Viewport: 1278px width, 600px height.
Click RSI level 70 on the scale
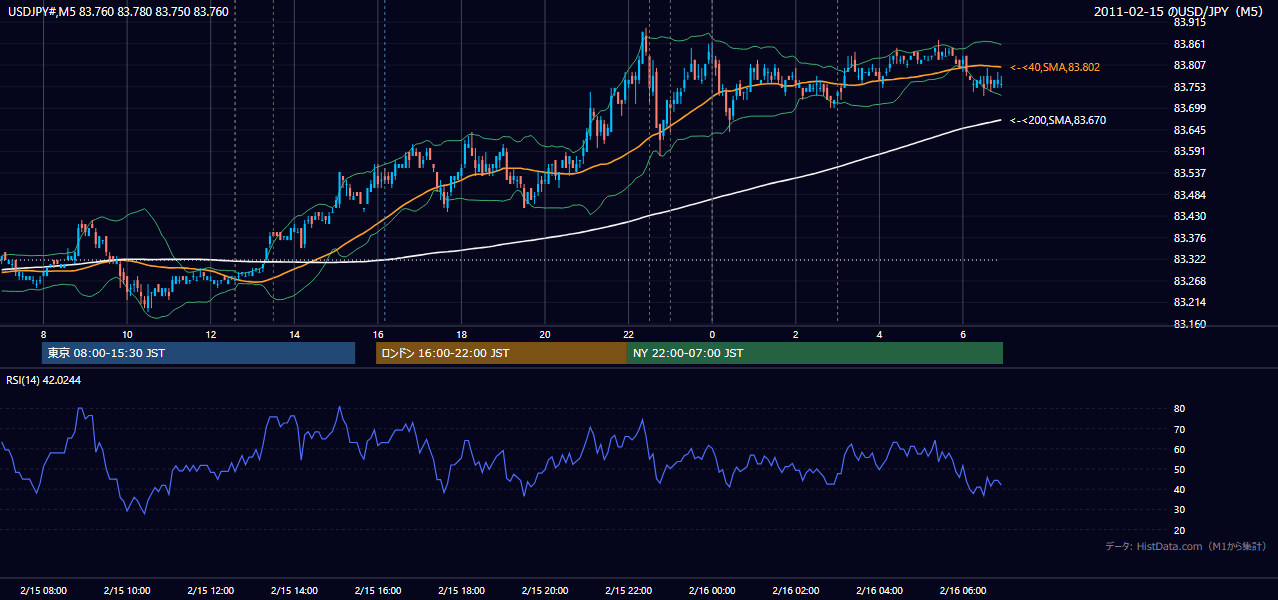[1179, 429]
